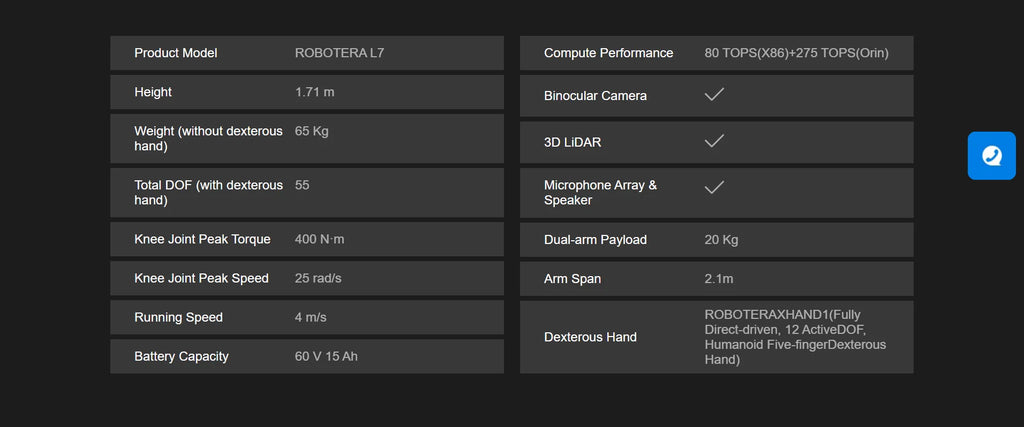Screen dimensions: 1024x427
Task: Click the Weight without dexterous hand label
Action: tap(208, 138)
